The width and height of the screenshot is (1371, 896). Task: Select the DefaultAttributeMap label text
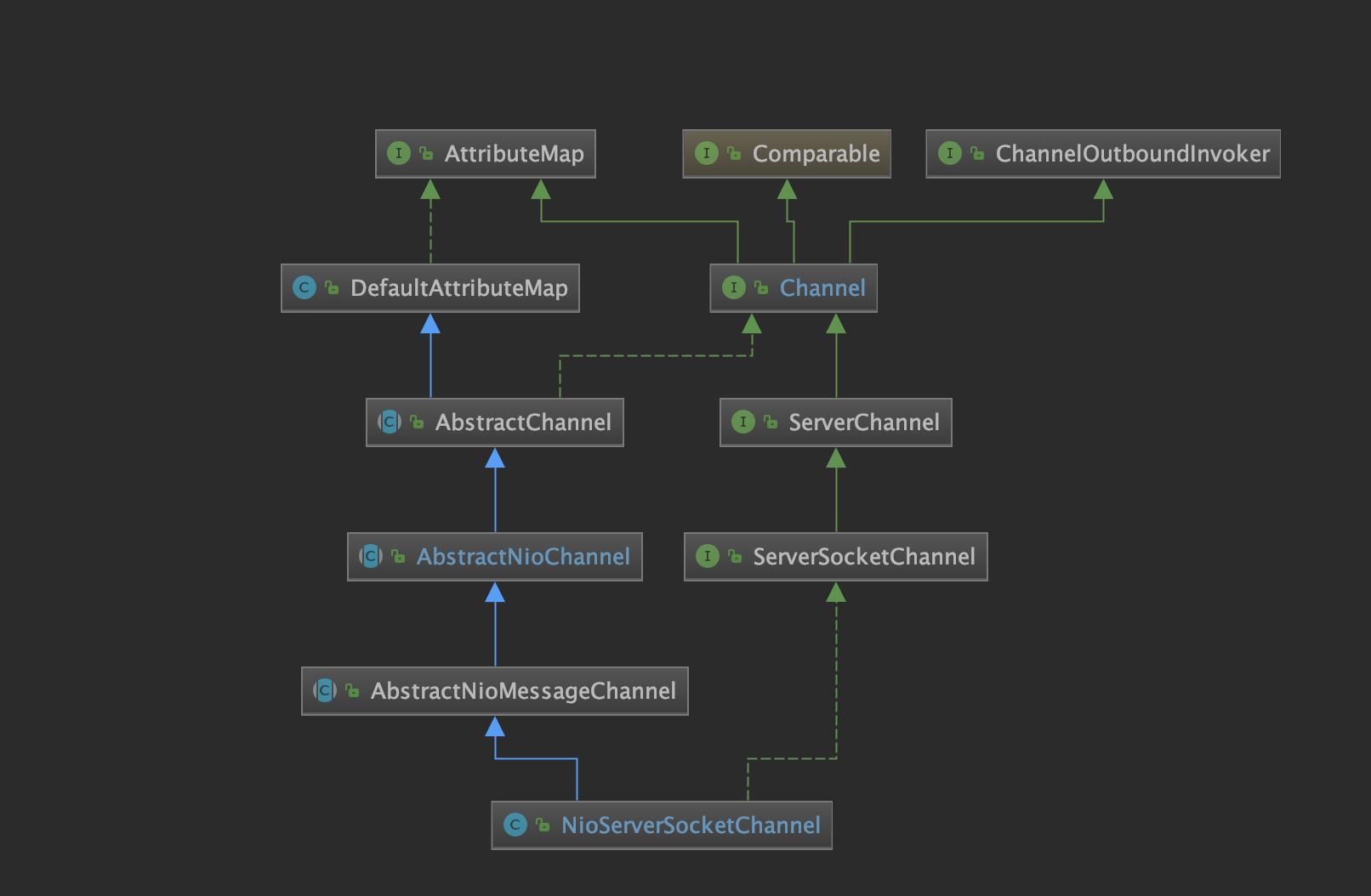pos(459,288)
